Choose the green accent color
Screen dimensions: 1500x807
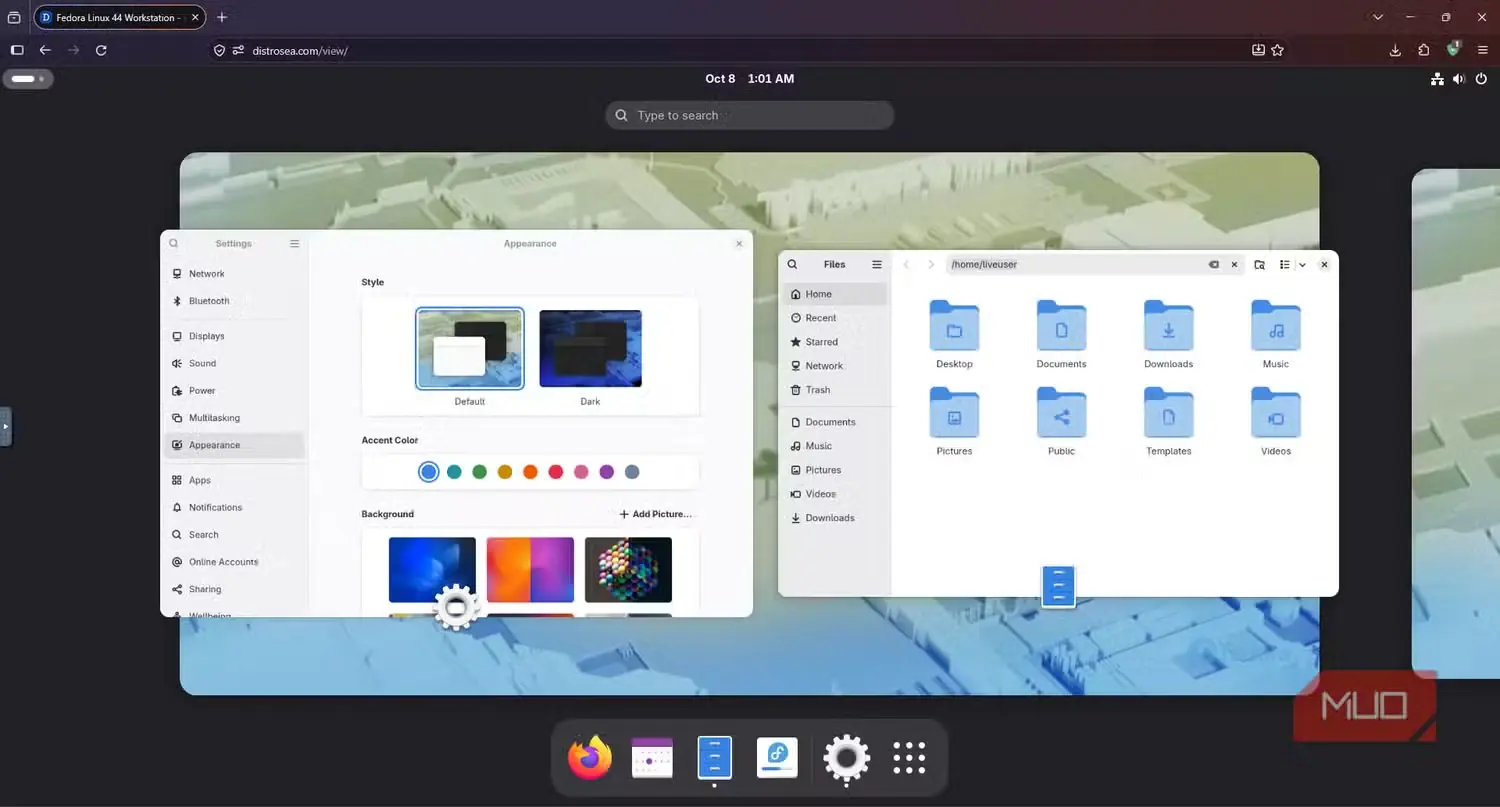(479, 472)
